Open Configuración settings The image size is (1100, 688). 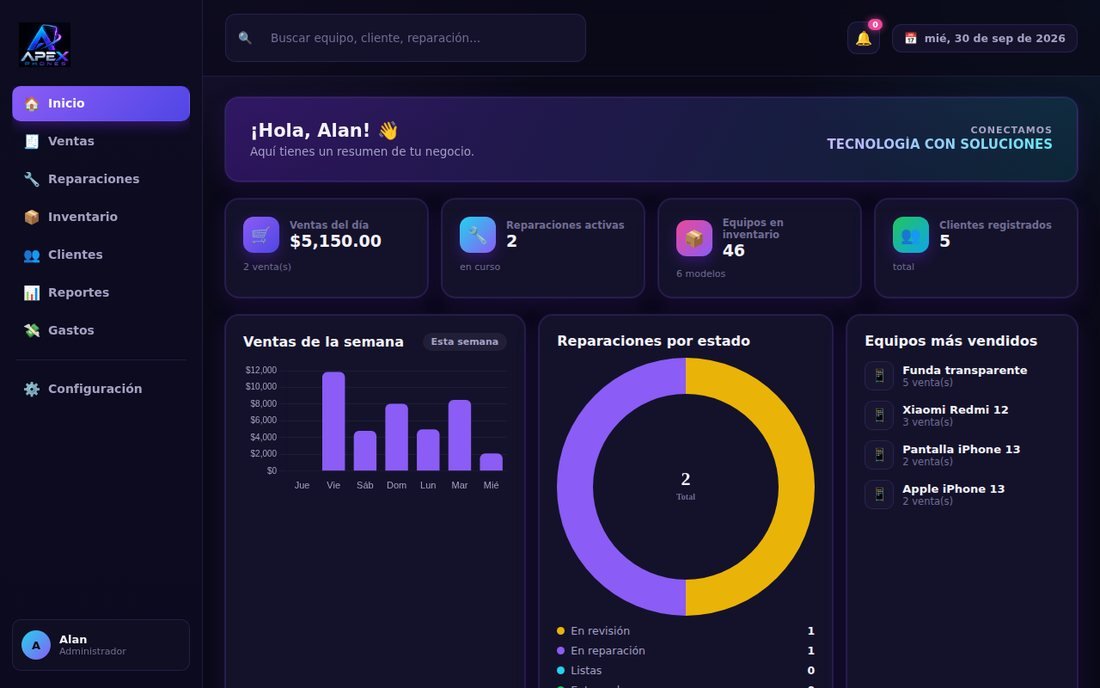[101, 389]
